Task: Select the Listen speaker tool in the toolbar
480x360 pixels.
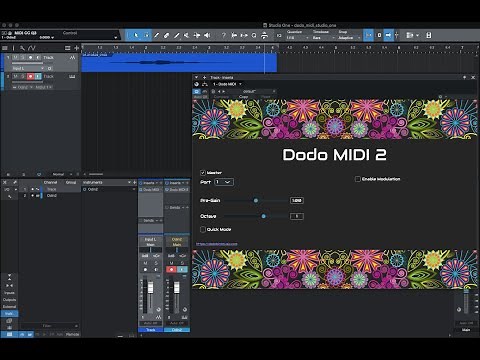Action: [207, 35]
